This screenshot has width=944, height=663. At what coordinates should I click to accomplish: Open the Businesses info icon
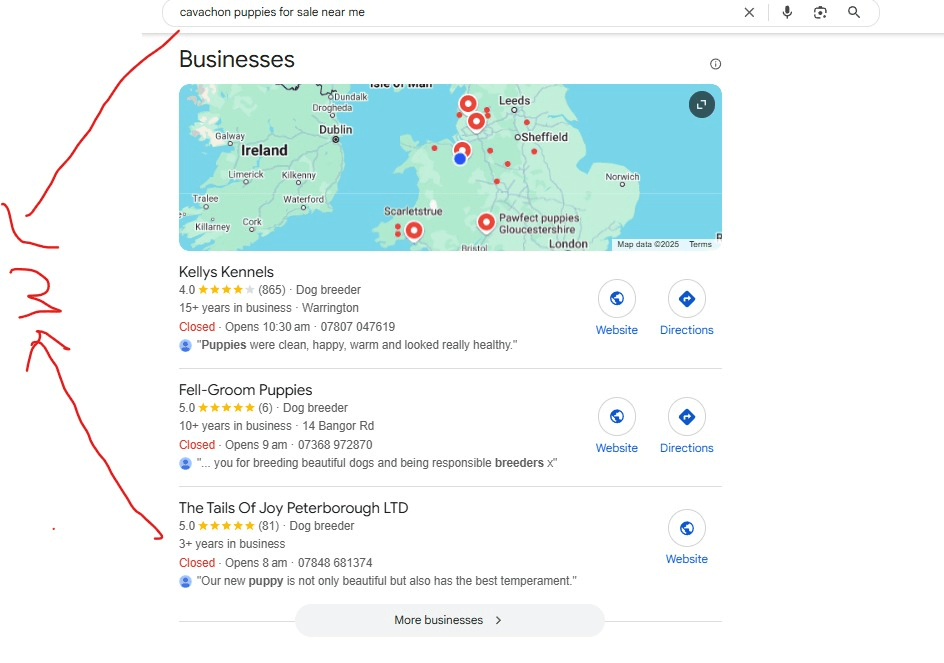point(715,64)
